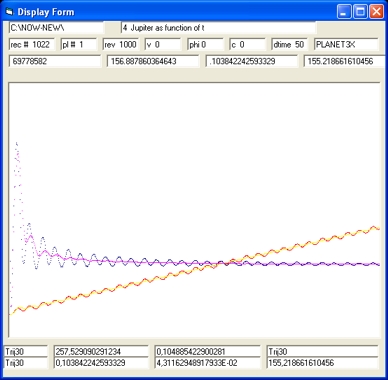Select the '4 Jupiter as function of t' field

(218, 28)
